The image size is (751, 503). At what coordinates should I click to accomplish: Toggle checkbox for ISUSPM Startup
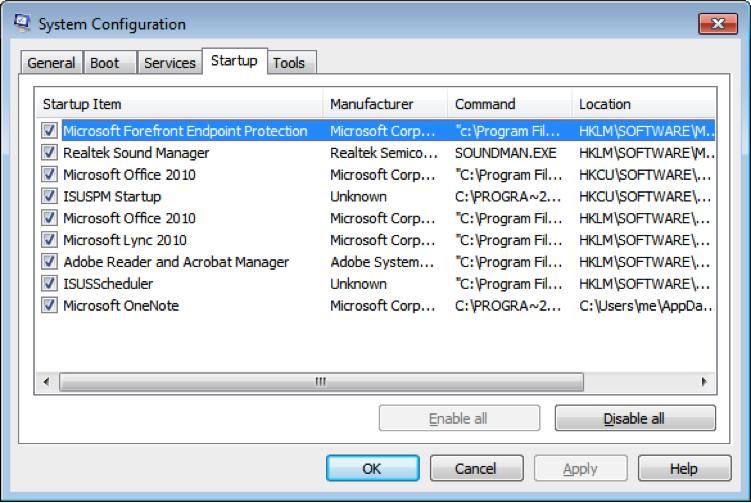[x=49, y=196]
